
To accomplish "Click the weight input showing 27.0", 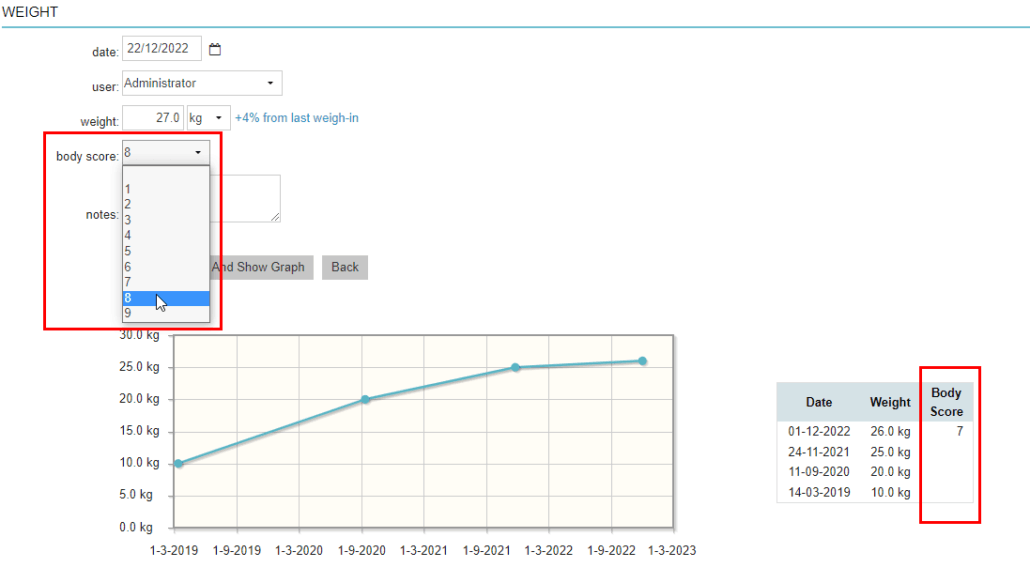I will coord(155,117).
